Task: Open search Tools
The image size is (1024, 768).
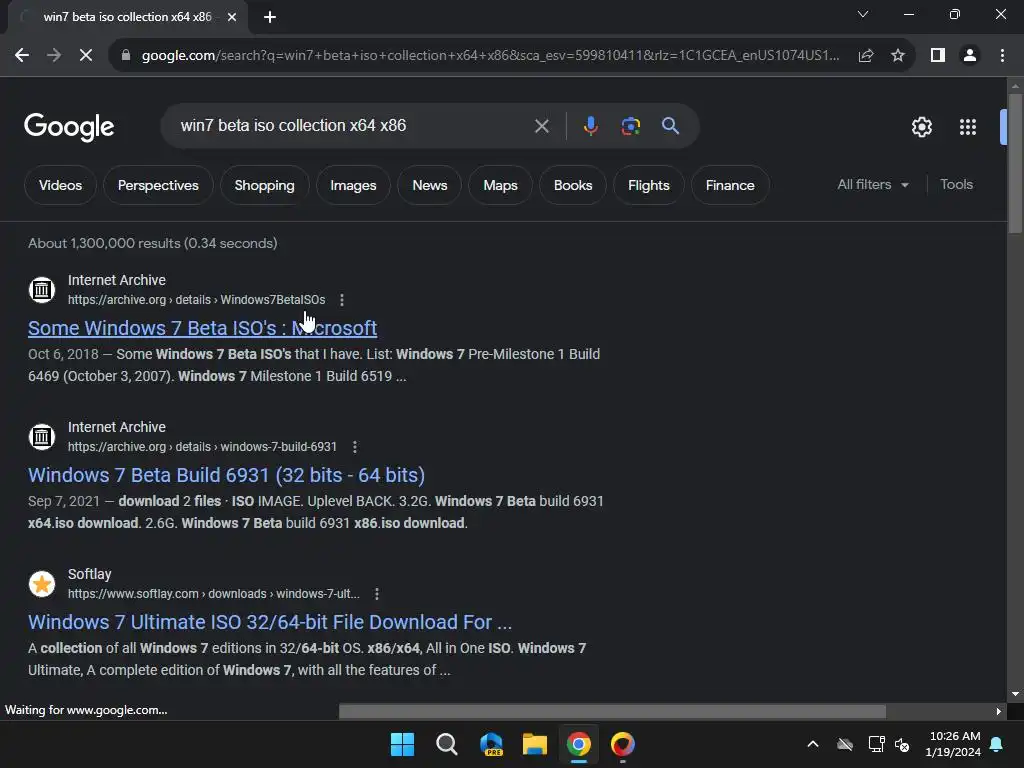Action: (956, 185)
